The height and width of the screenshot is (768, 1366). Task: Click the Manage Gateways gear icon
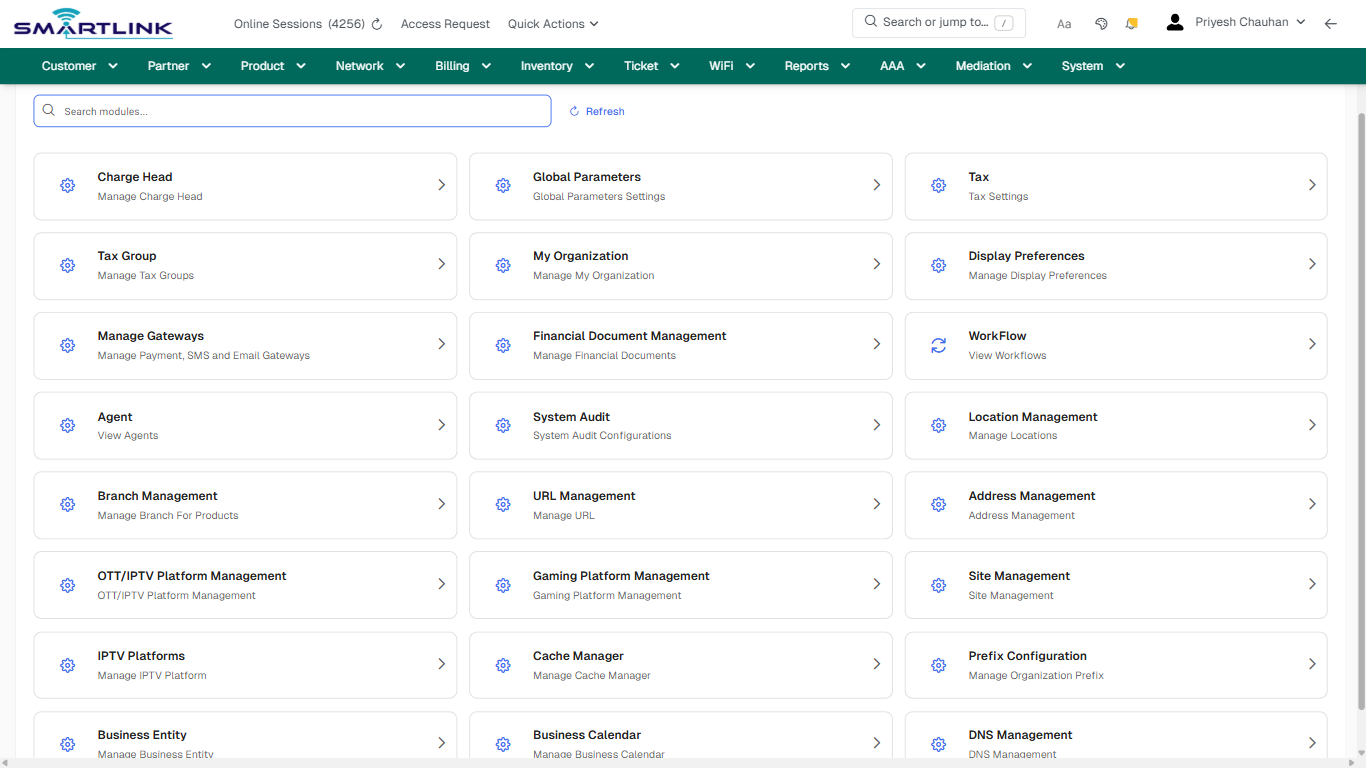click(x=67, y=345)
